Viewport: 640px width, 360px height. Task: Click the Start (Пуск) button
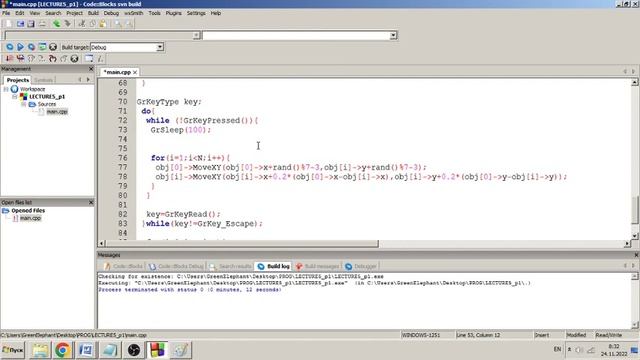(x=13, y=350)
